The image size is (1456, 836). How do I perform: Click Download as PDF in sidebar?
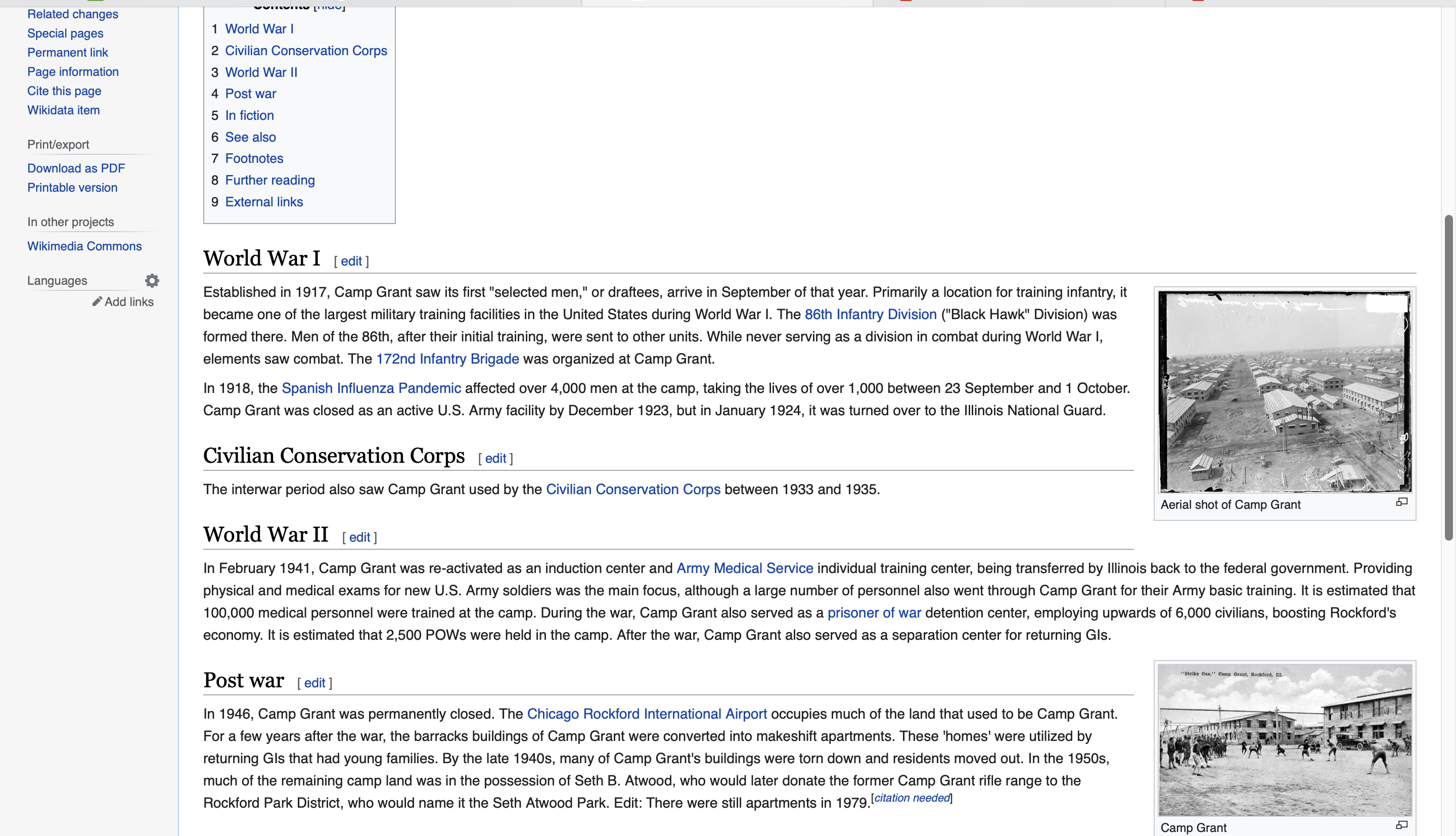pos(76,168)
